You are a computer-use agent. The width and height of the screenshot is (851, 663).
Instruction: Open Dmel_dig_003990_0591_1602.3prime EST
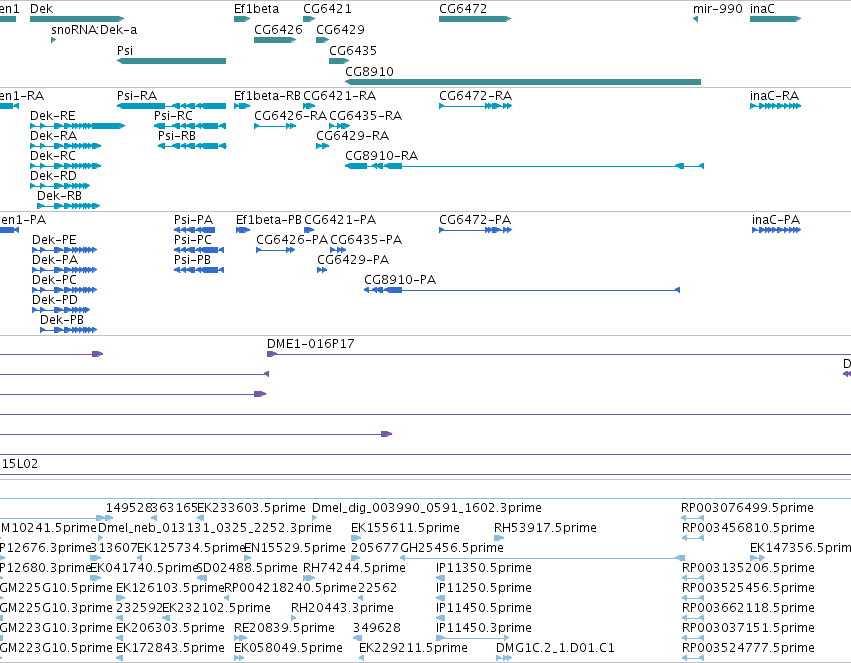[315, 518]
